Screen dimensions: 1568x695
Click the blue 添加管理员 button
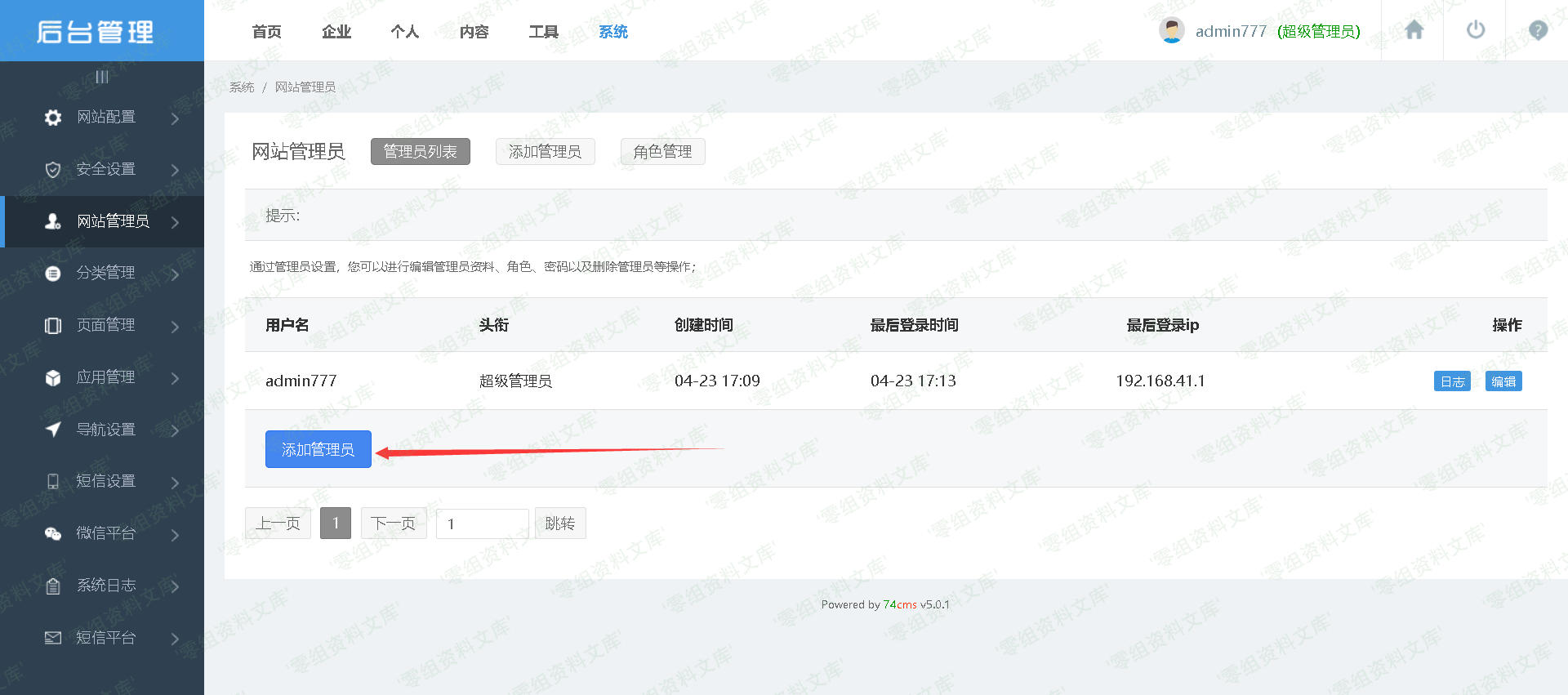coord(318,449)
